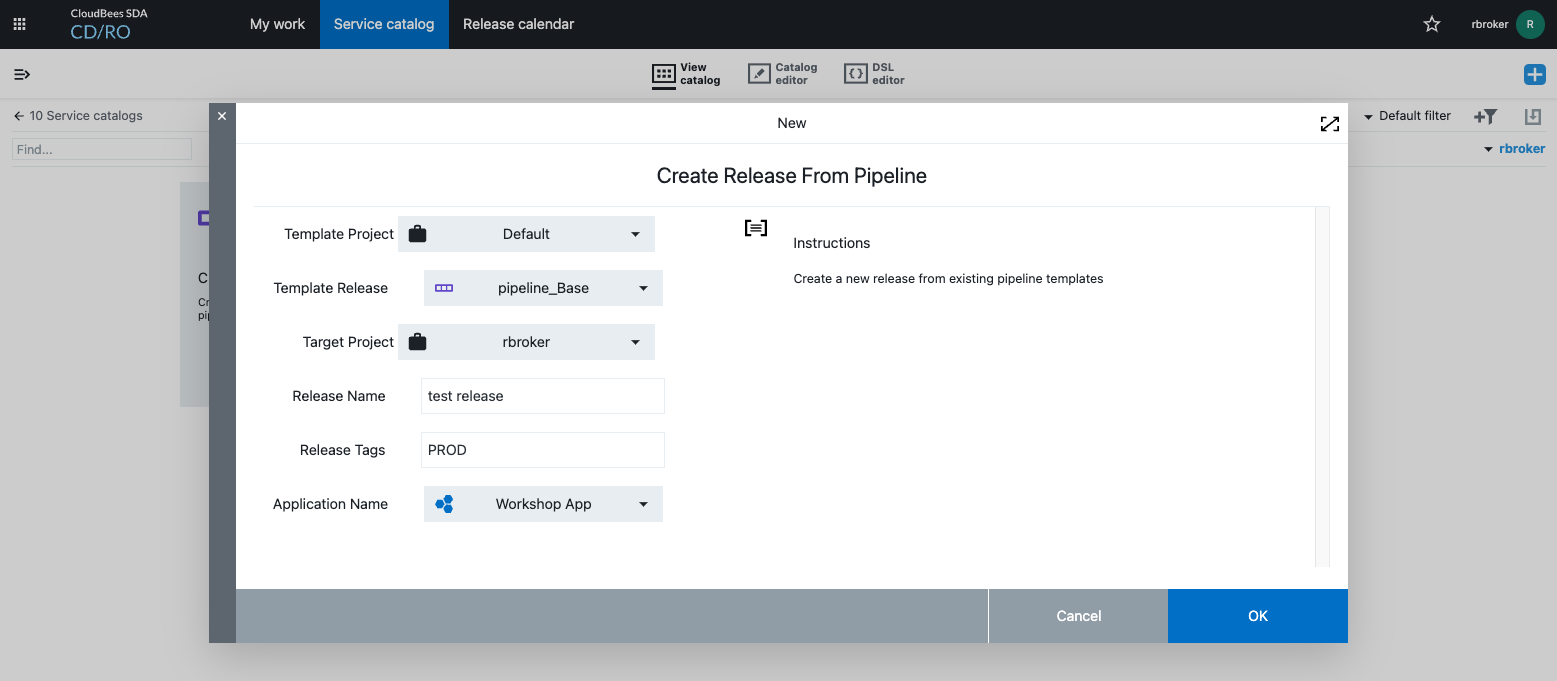Click the blue plus add button
The image size is (1557, 681).
tap(1534, 74)
